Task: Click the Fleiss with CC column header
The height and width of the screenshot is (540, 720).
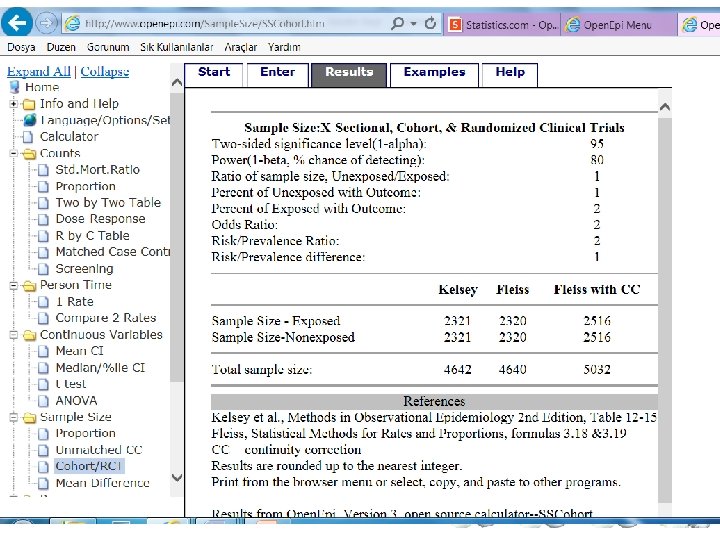Action: 596,290
